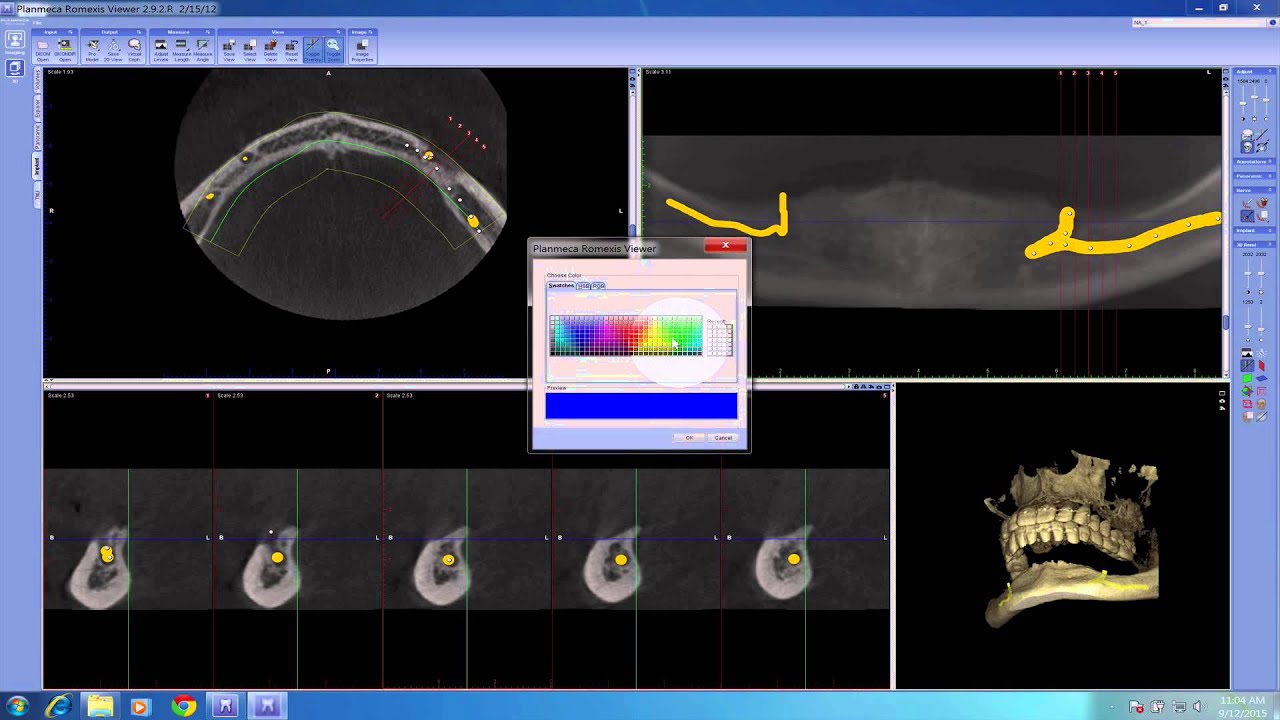Open Internet Explorer from the taskbar
Image resolution: width=1280 pixels, height=720 pixels.
(59, 706)
